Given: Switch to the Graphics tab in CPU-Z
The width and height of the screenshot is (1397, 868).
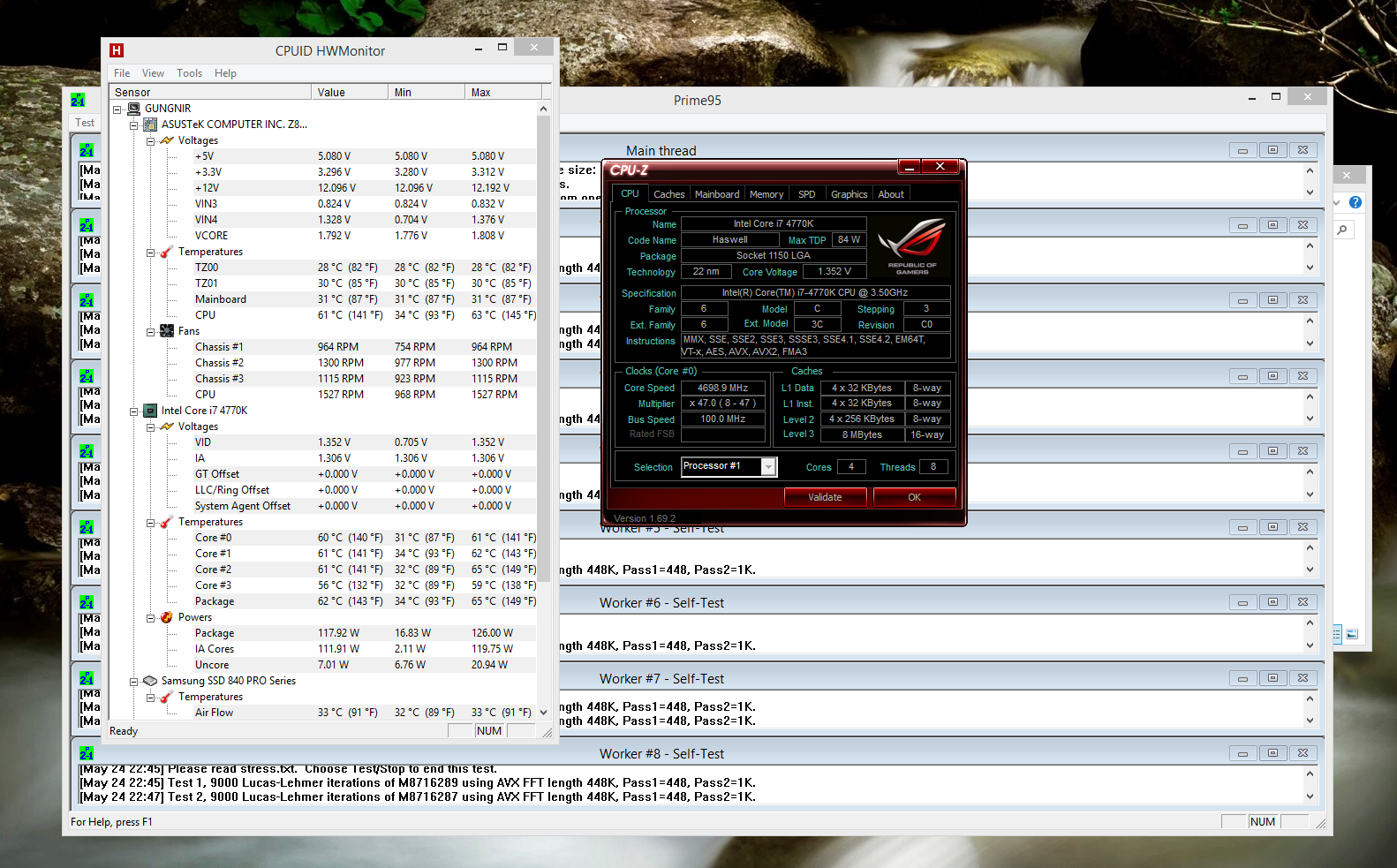Looking at the screenshot, I should point(850,194).
